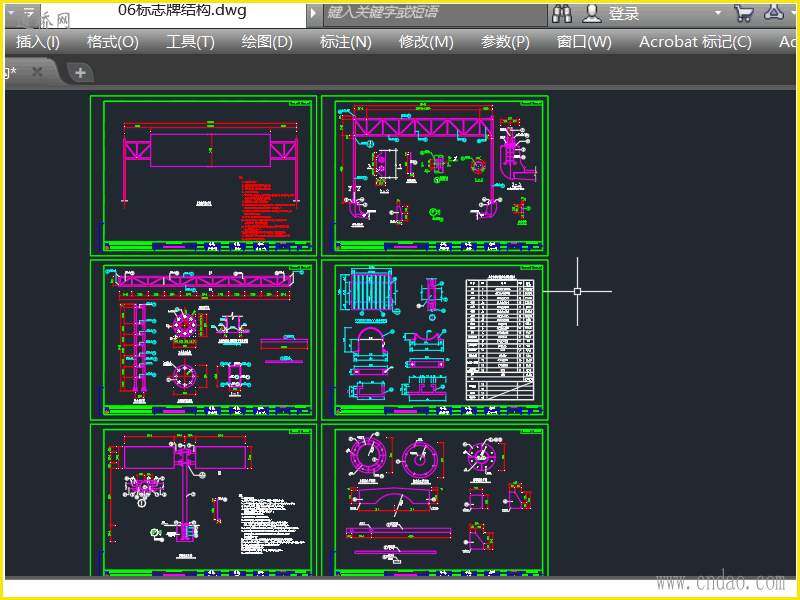Open the 绘图(D) menu
Image resolution: width=800 pixels, height=600 pixels.
[267, 42]
